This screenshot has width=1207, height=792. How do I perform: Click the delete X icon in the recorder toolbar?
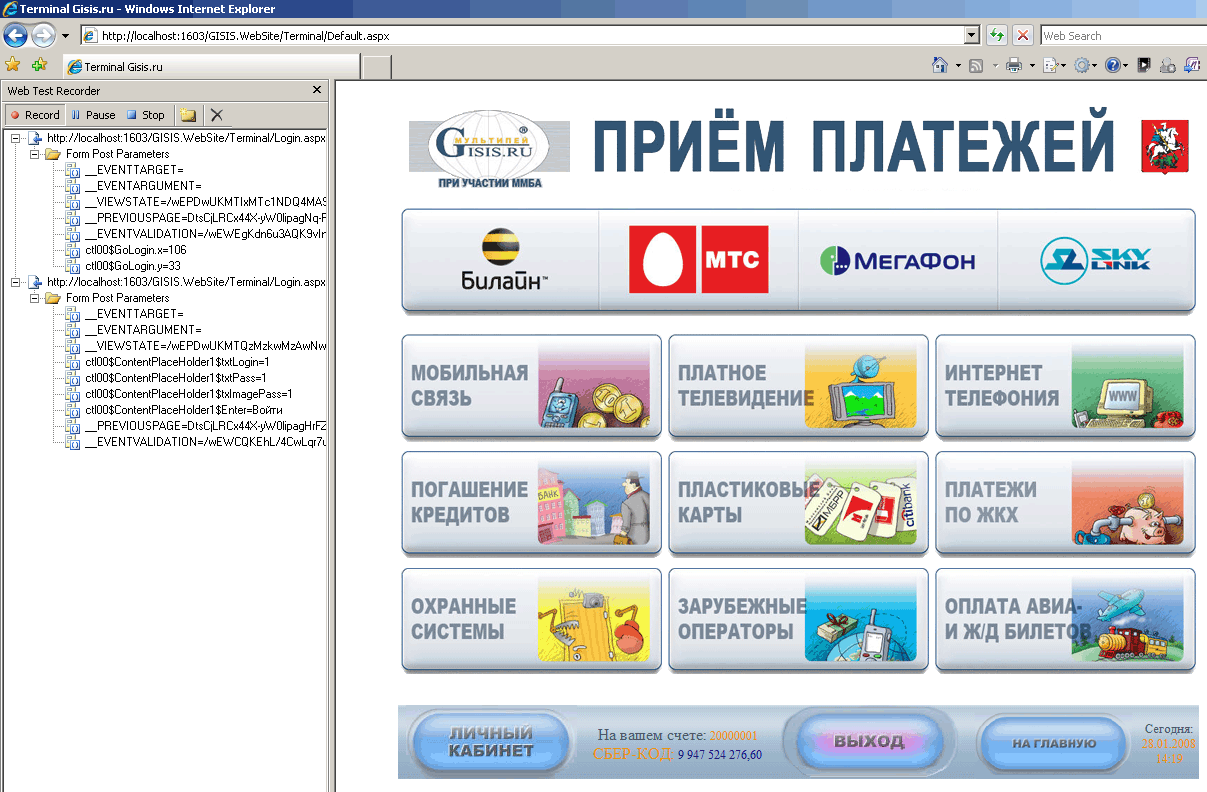pyautogui.click(x=216, y=115)
